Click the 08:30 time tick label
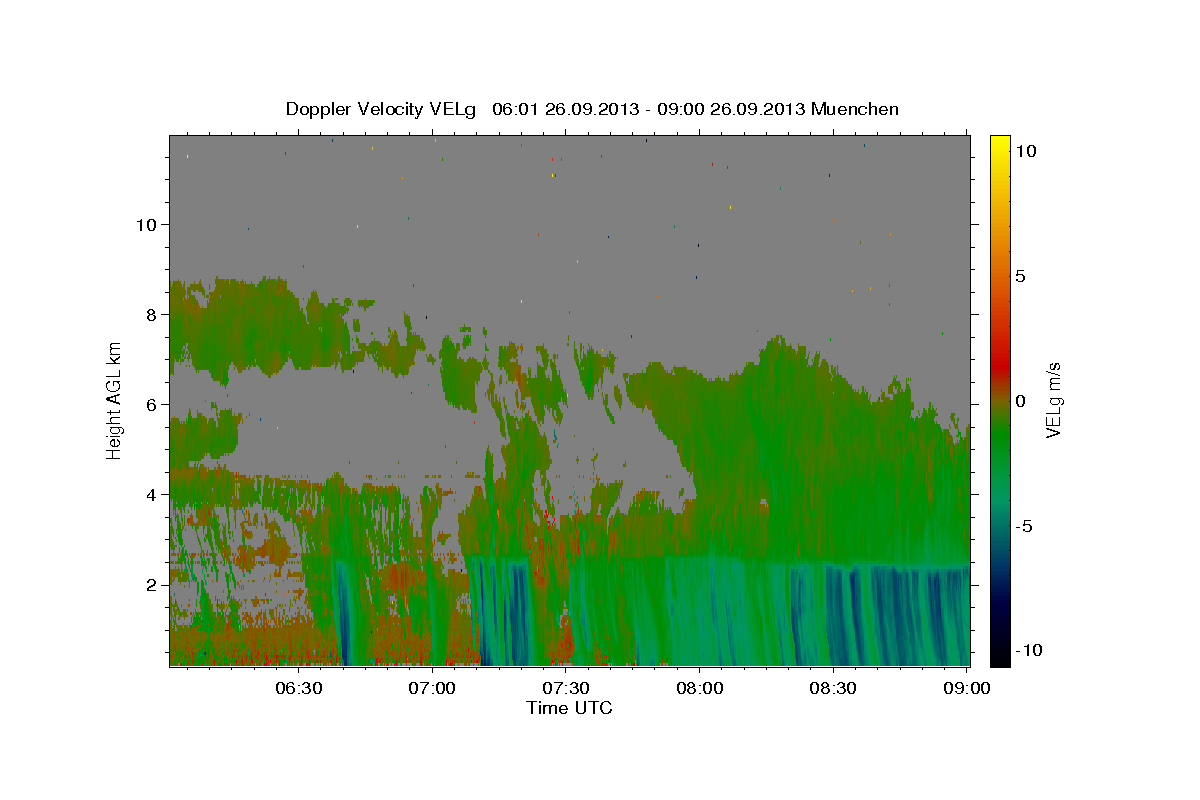Viewport: 1200px width, 800px height. click(833, 688)
